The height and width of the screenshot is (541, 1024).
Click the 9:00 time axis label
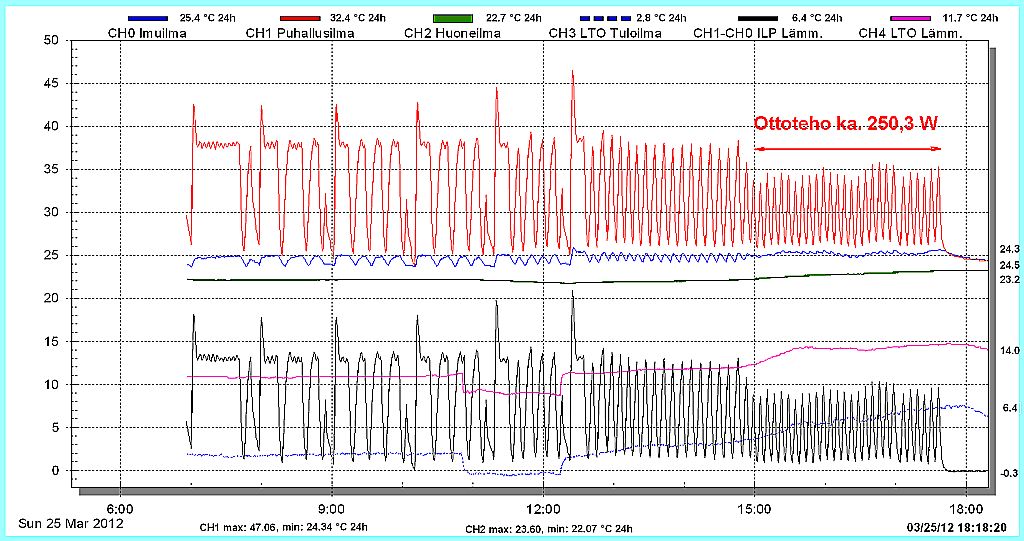[331, 508]
